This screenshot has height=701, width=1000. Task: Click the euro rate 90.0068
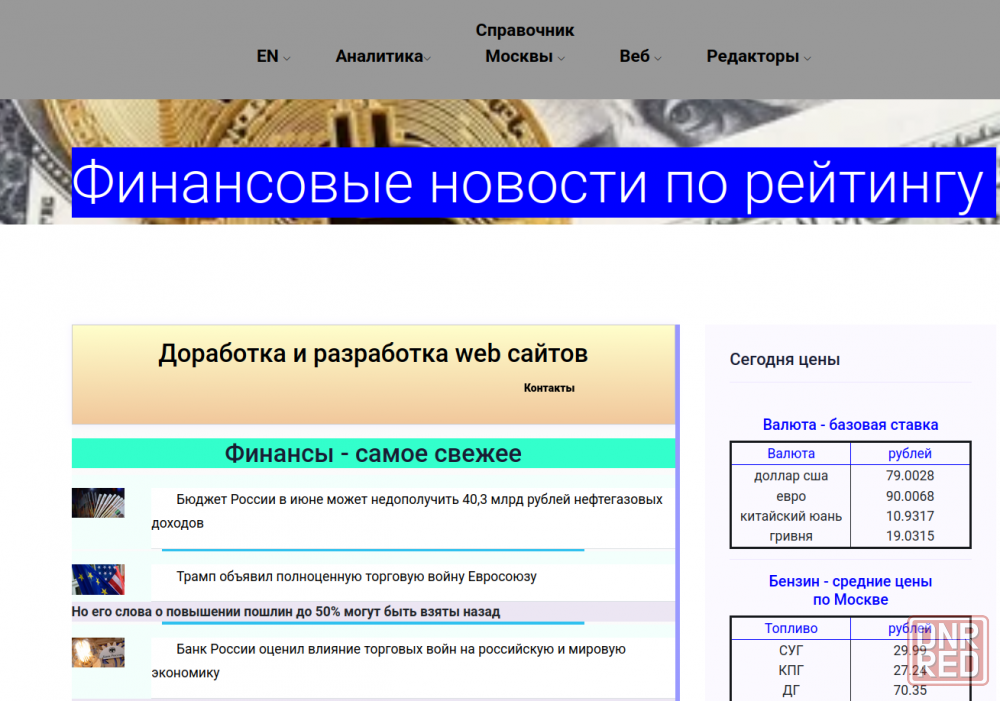(x=909, y=496)
